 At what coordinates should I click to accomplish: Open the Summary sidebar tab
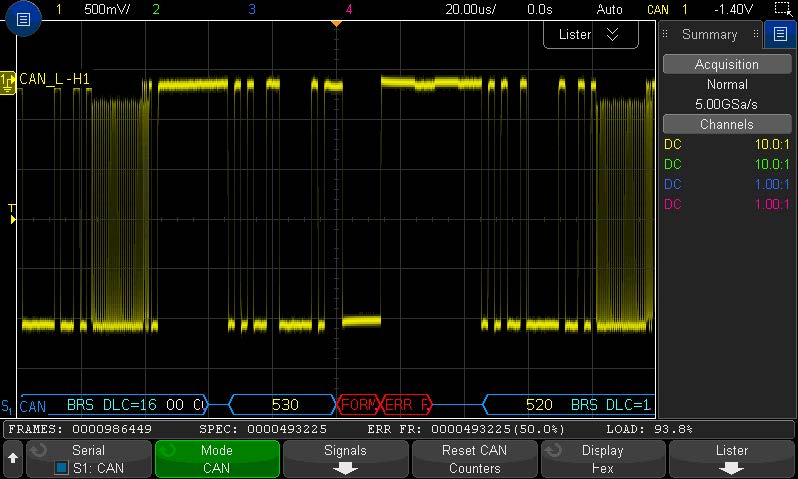pos(709,35)
